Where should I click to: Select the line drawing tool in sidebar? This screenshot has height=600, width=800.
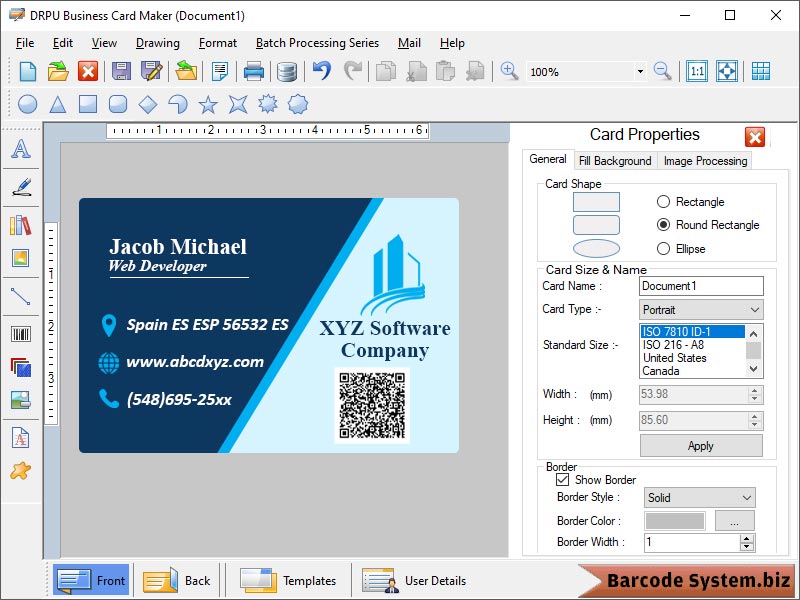point(21,296)
